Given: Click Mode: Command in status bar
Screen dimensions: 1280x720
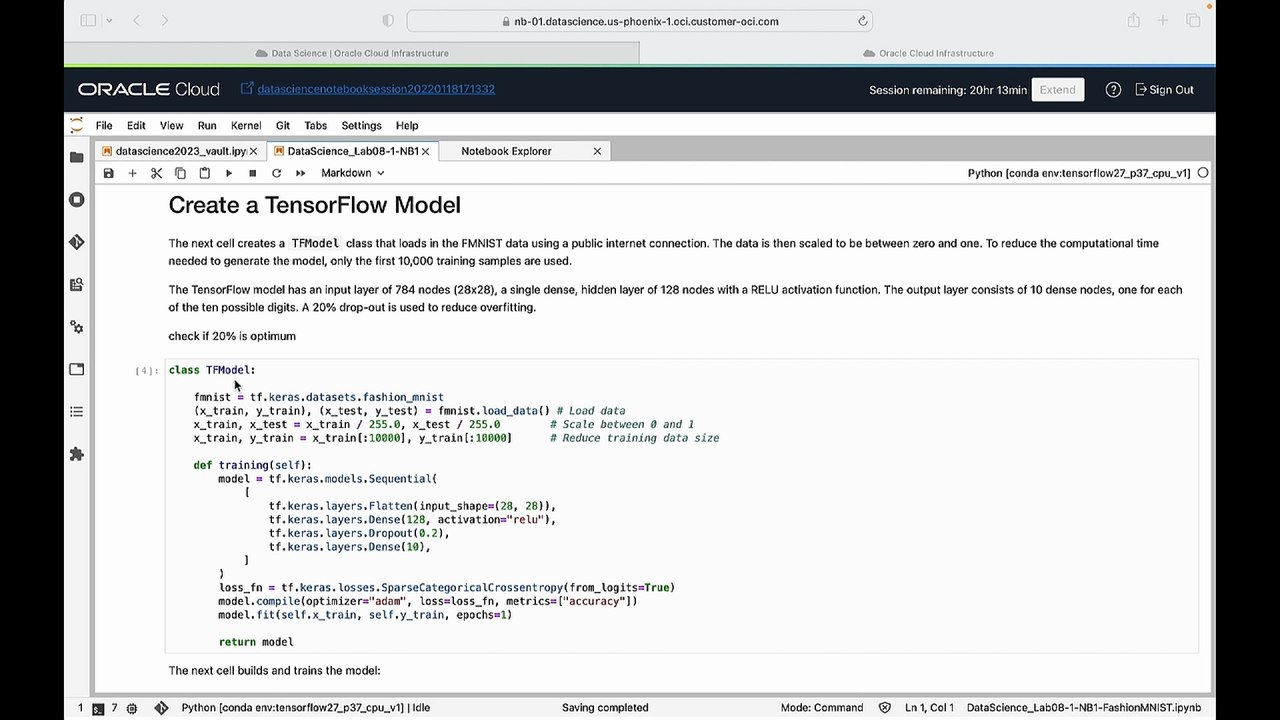Looking at the screenshot, I should click(x=822, y=708).
